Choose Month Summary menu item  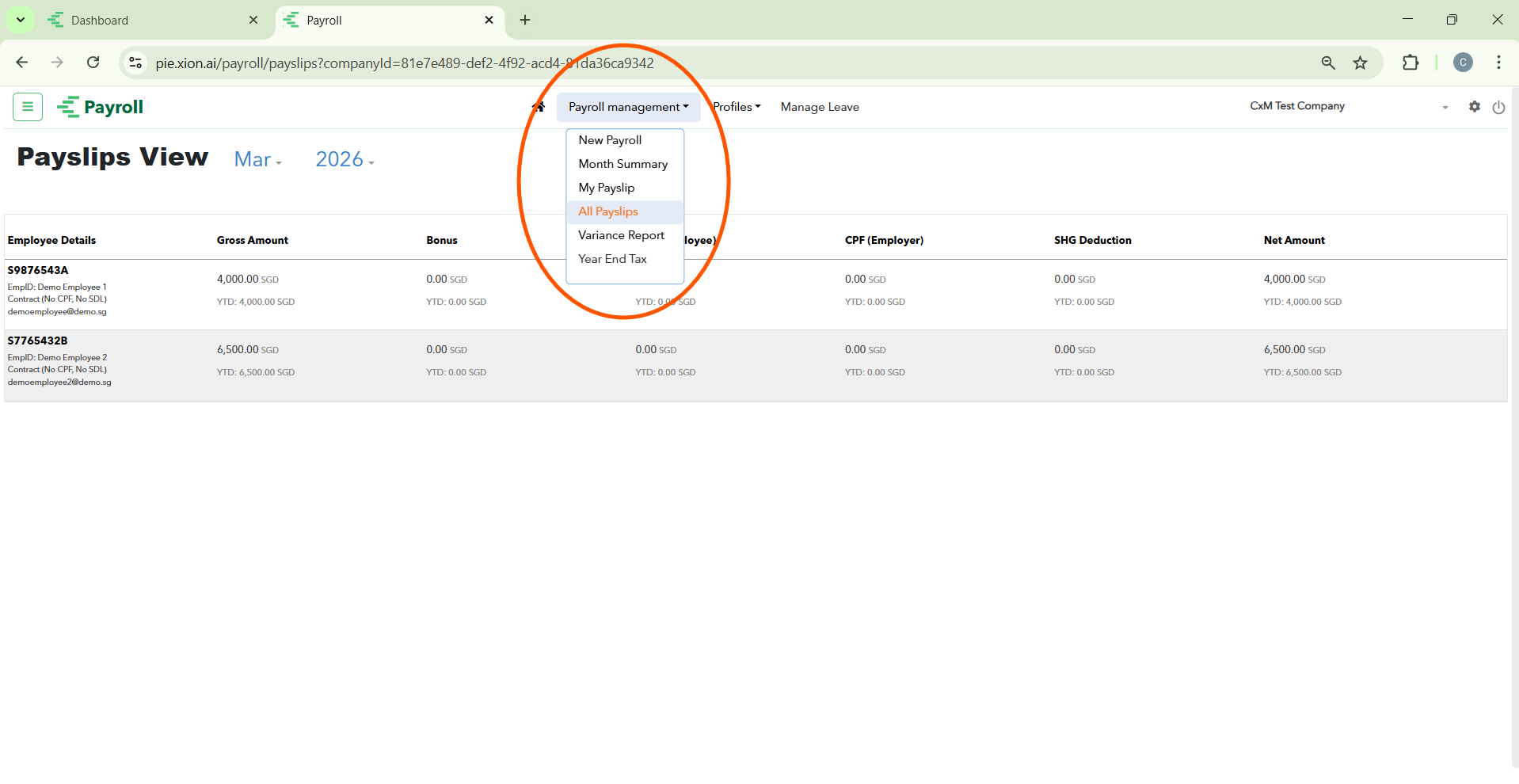pyautogui.click(x=622, y=164)
